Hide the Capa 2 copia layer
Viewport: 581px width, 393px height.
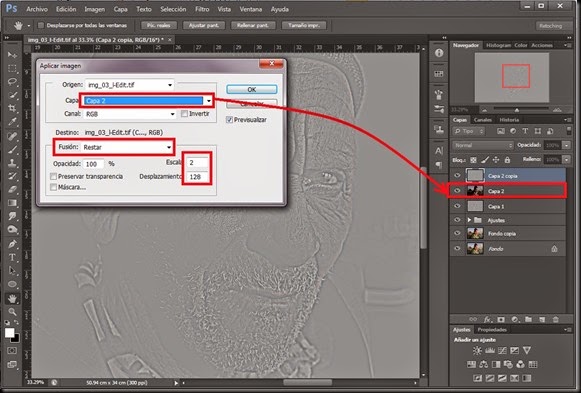pyautogui.click(x=457, y=176)
